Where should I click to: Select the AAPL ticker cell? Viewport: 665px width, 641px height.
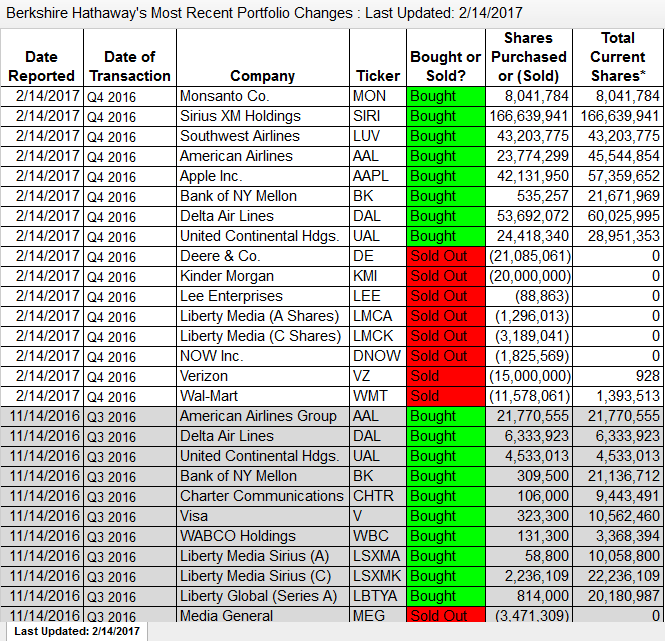point(377,176)
